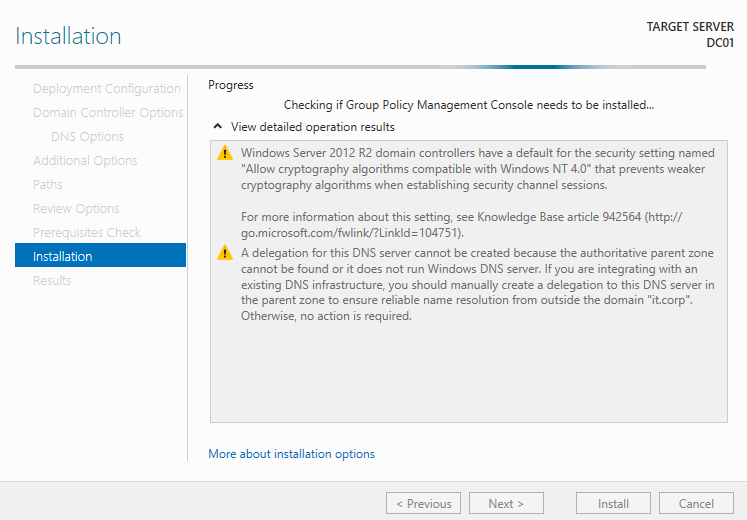Click the Install button
This screenshot has height=520, width=747.
pos(613,503)
